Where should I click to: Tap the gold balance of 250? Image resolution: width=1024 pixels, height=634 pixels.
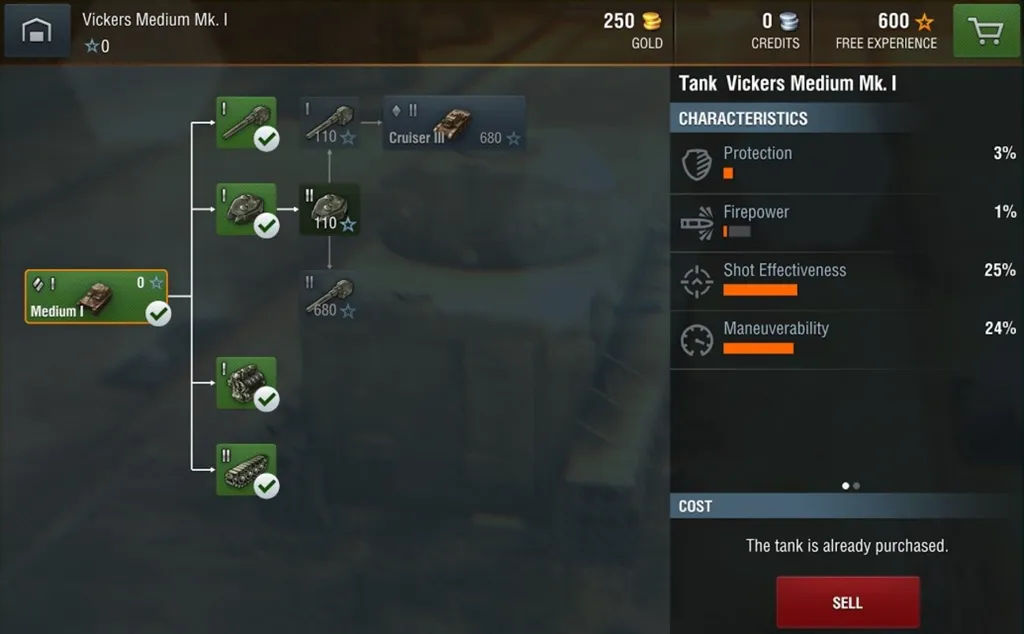632,30
